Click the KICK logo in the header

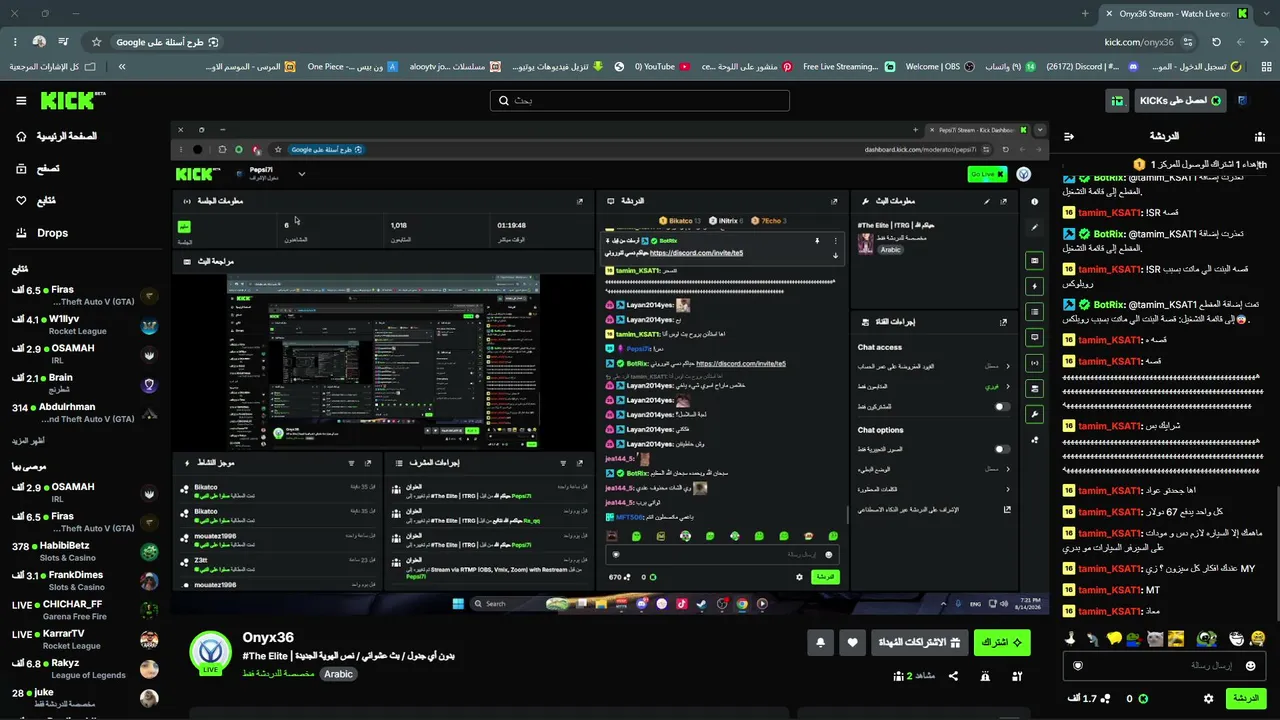pos(73,100)
